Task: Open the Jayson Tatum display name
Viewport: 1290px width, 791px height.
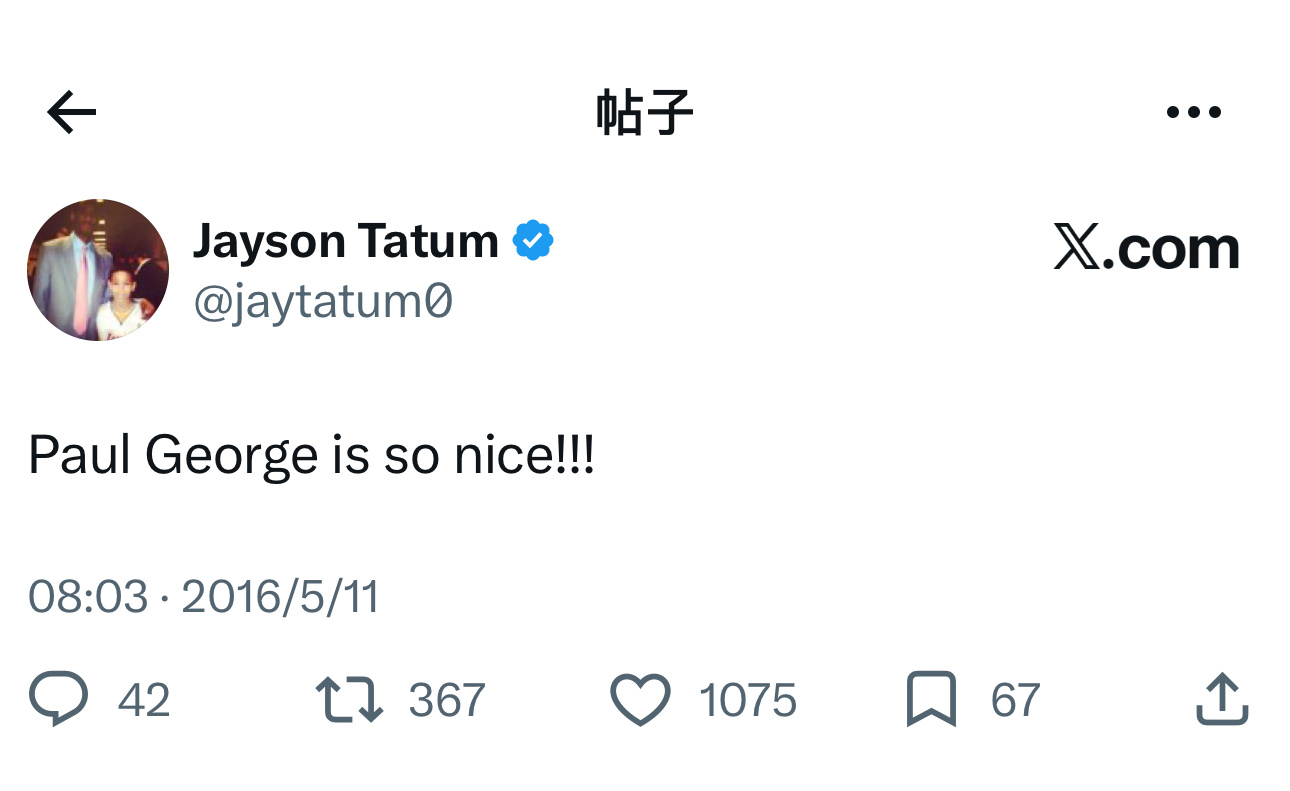Action: pyautogui.click(x=345, y=241)
